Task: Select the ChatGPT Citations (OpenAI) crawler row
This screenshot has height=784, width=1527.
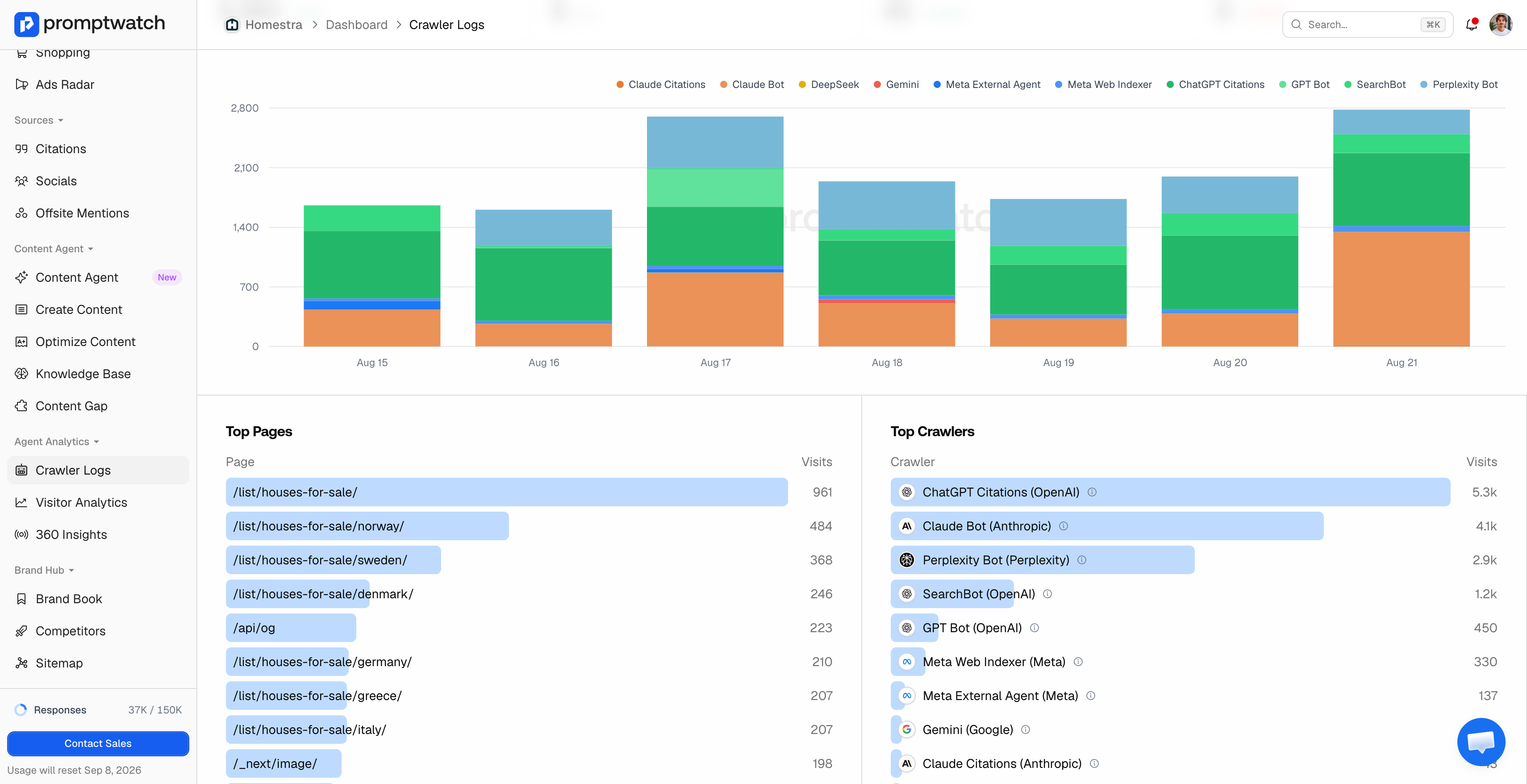Action: [1193, 492]
